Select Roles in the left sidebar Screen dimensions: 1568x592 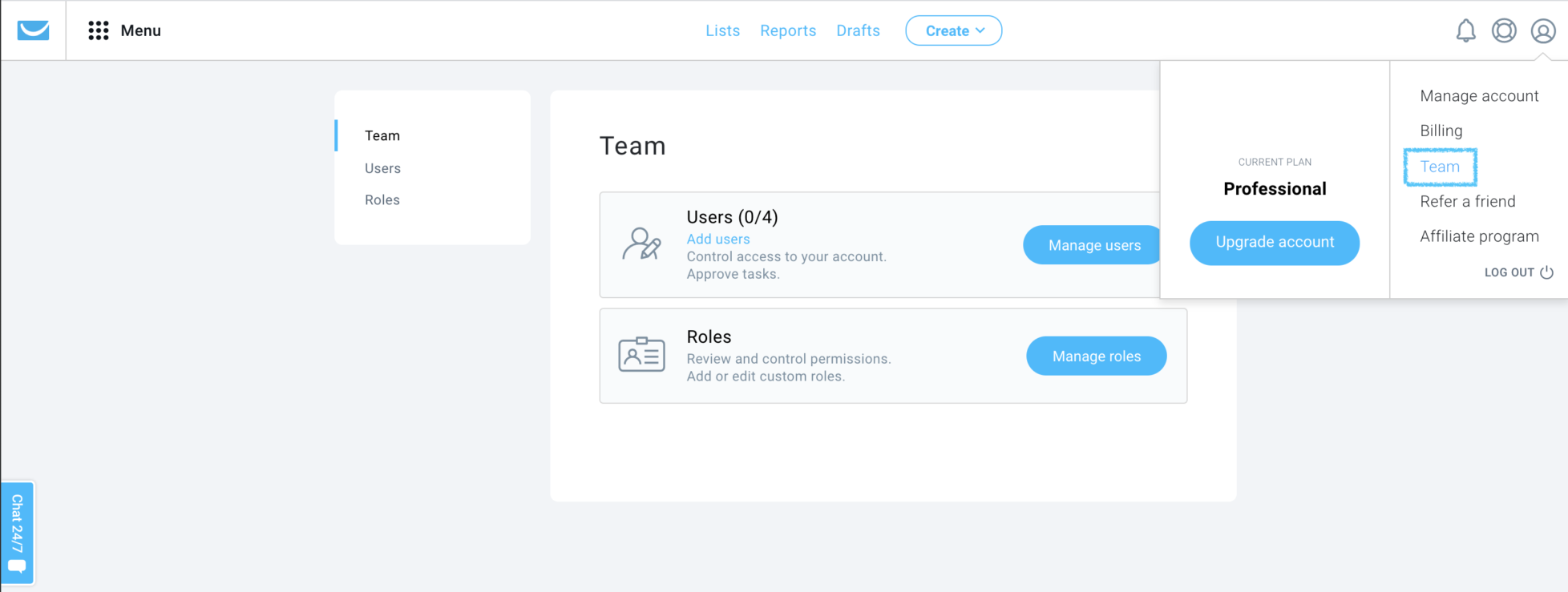pyautogui.click(x=382, y=199)
